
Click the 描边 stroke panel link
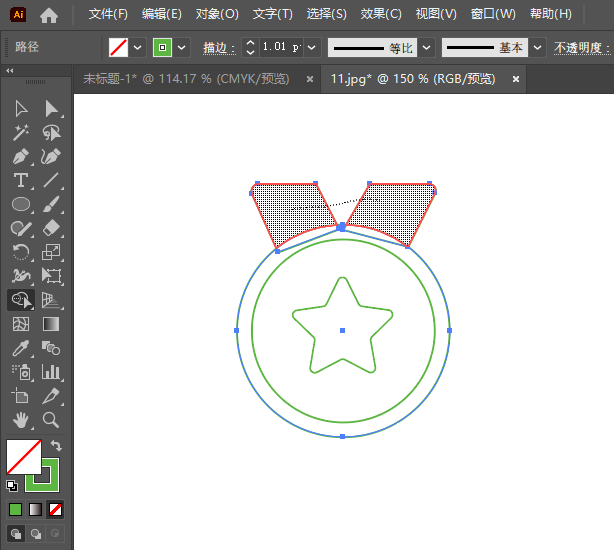217,48
